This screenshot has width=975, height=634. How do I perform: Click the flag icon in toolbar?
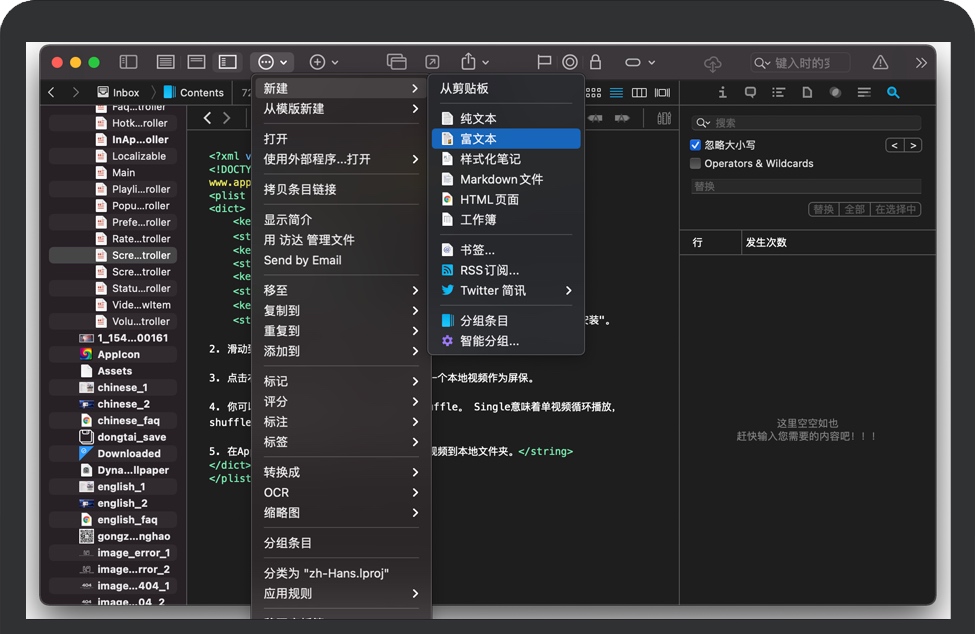544,62
